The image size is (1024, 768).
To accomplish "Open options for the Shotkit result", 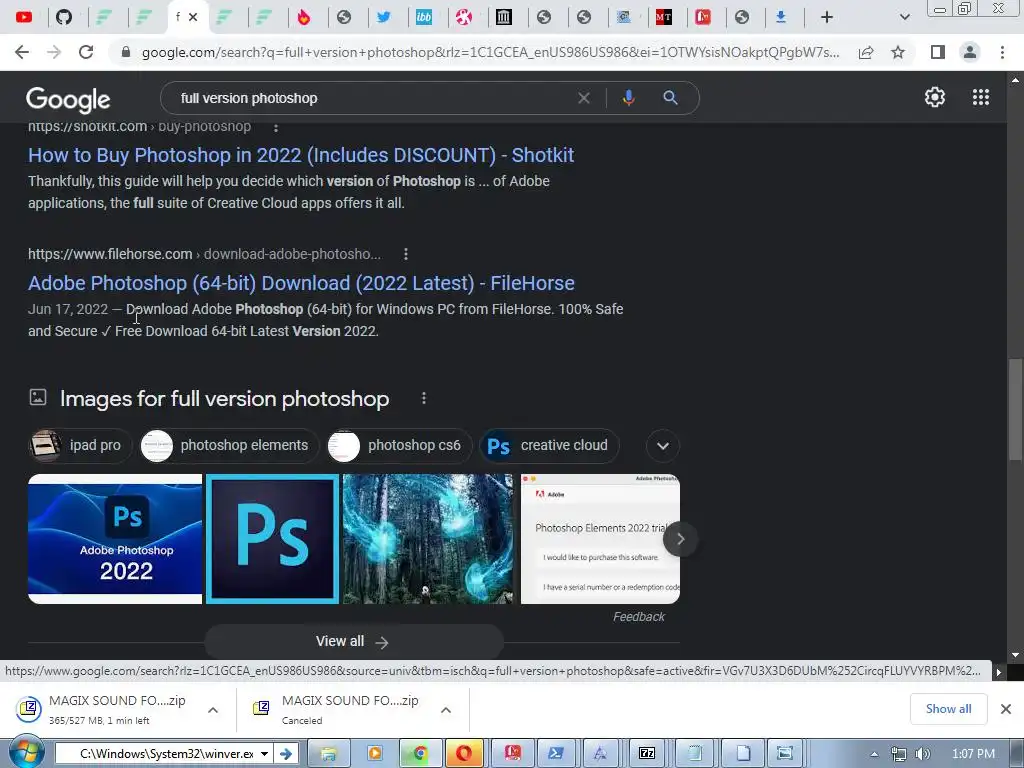I will coord(276,127).
